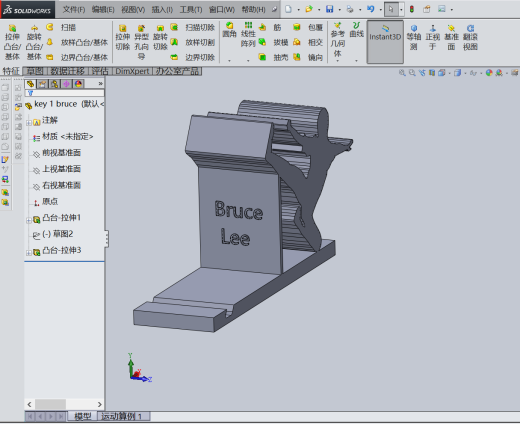Image resolution: width=520 pixels, height=424 pixels.
Task: Click the edit appearance color ball icon
Action: tap(489, 73)
